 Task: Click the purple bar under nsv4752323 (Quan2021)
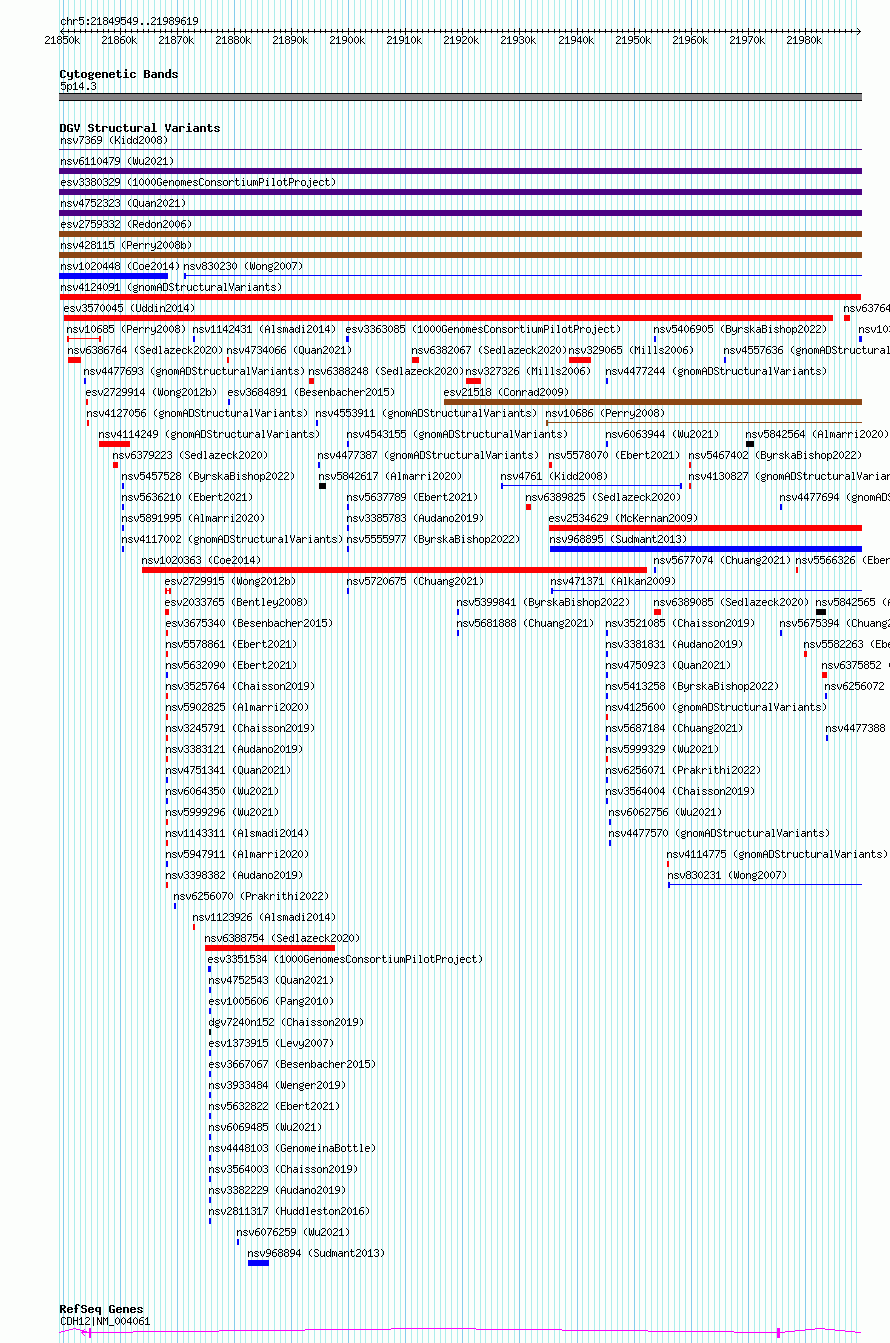[x=461, y=213]
